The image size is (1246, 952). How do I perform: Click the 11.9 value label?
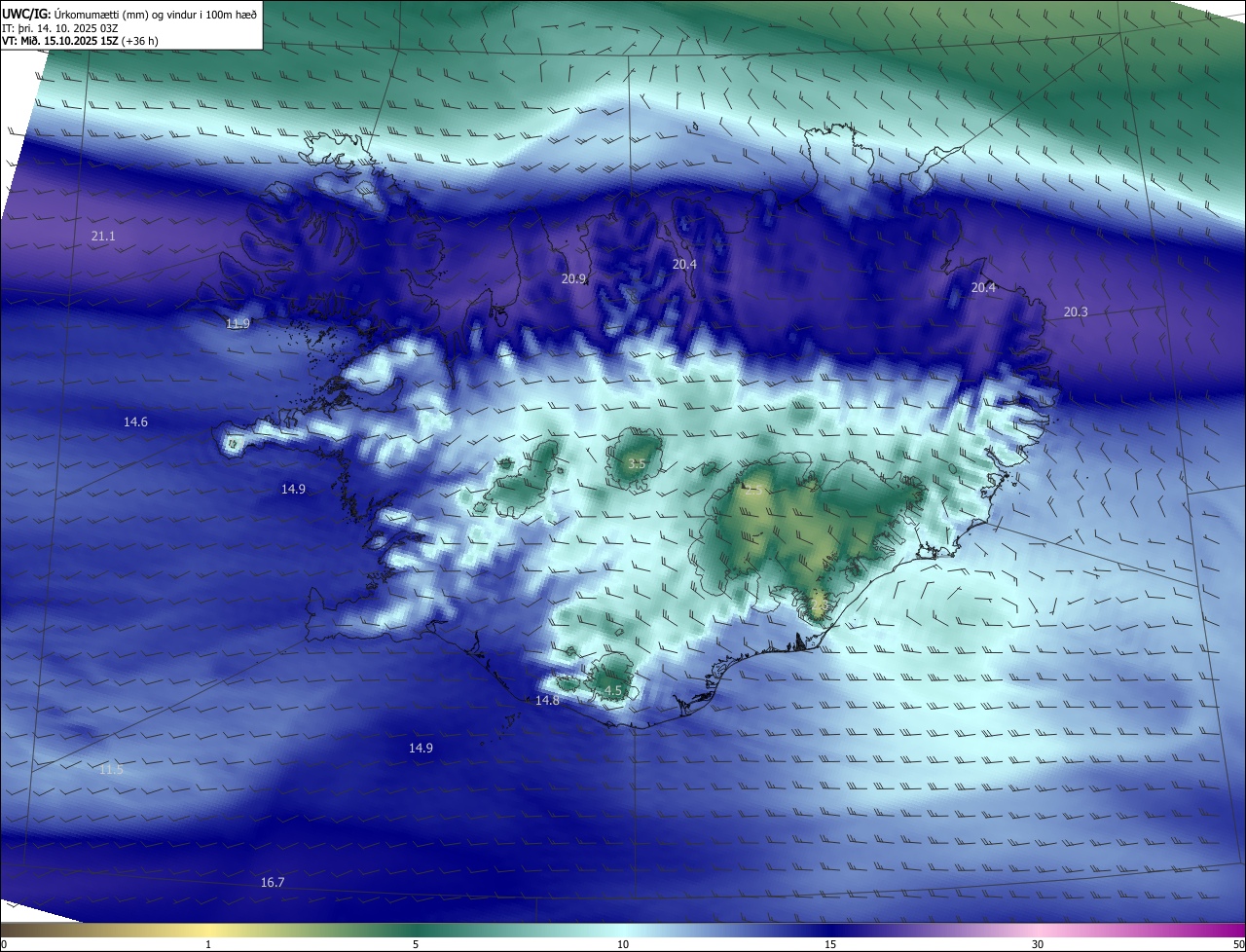(238, 324)
